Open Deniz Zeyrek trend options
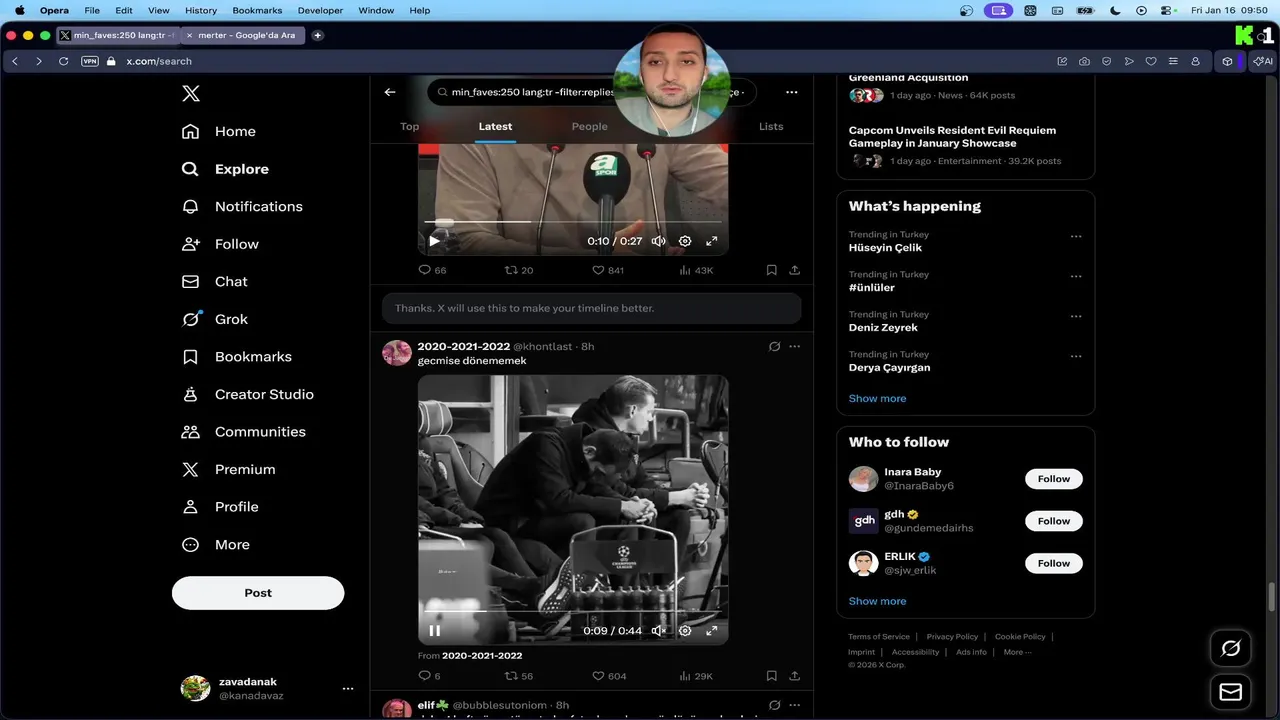The image size is (1280, 720). (x=1076, y=317)
